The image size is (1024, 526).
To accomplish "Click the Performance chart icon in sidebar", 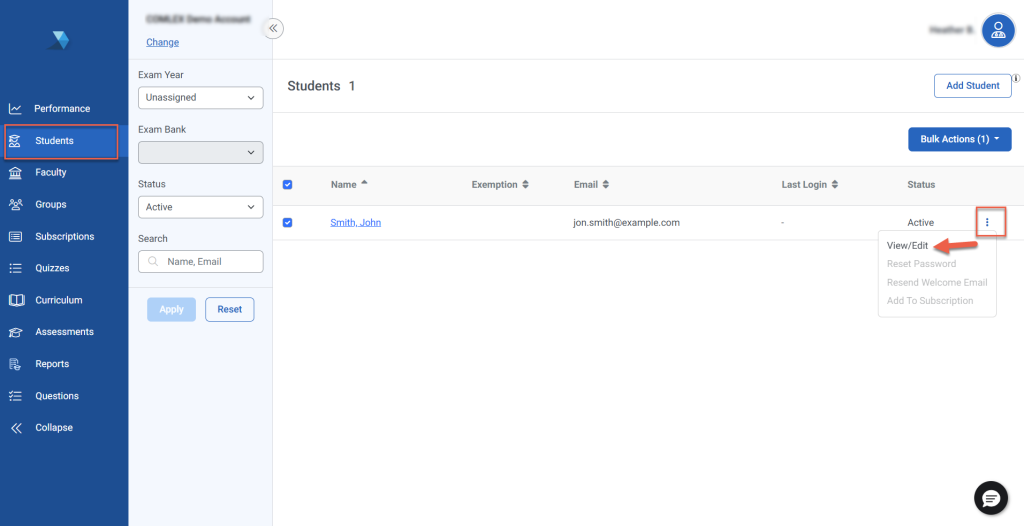I will [15, 109].
